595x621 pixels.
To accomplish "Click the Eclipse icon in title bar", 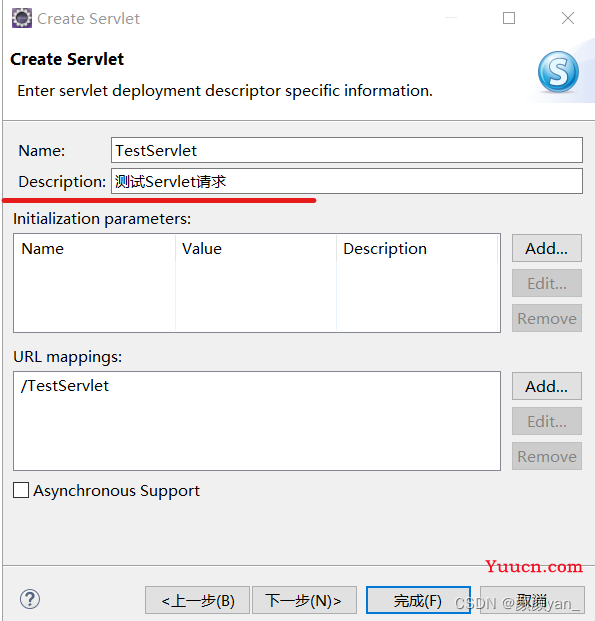I will tap(21, 18).
